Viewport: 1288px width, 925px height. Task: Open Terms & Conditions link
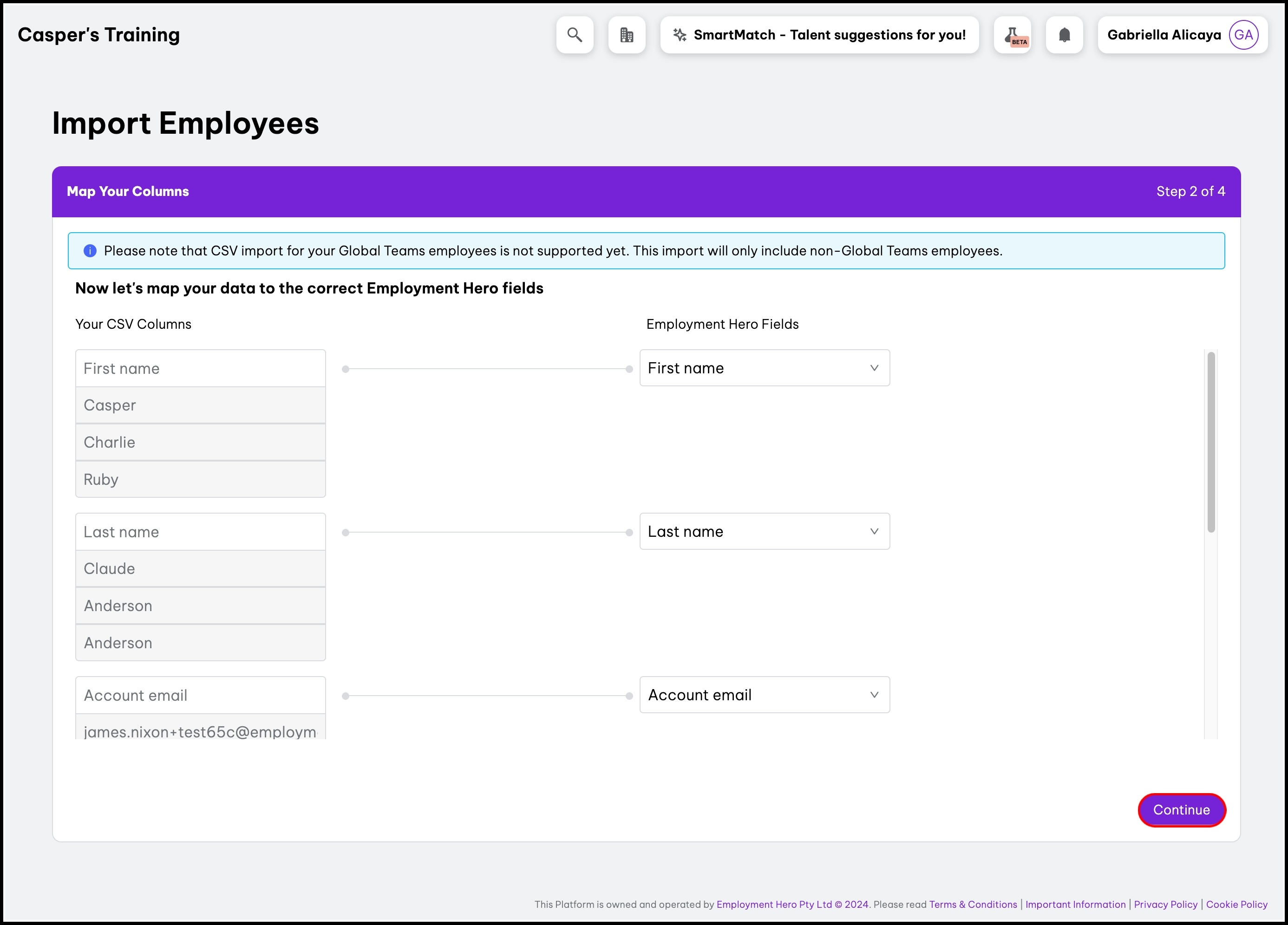[x=973, y=904]
